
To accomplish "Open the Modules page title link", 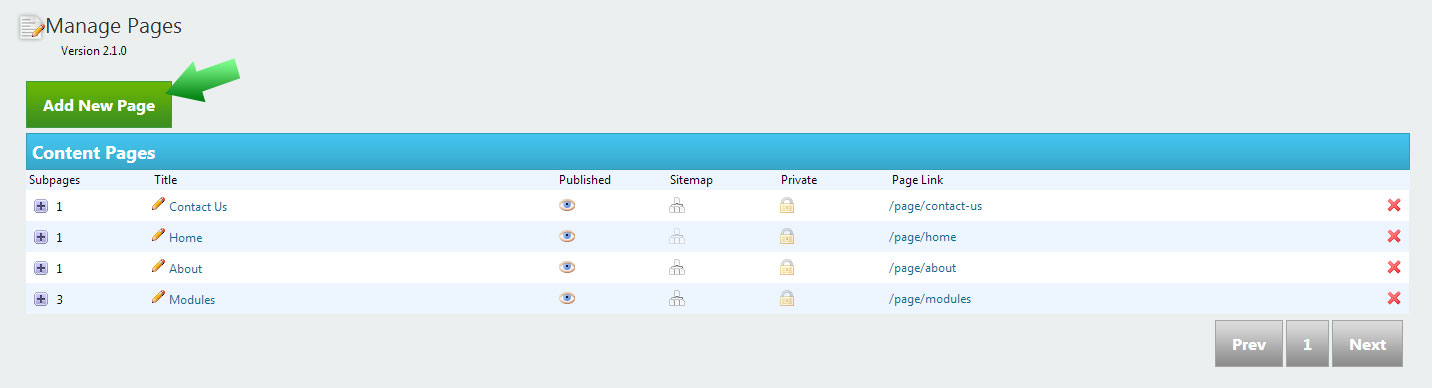I will (192, 300).
